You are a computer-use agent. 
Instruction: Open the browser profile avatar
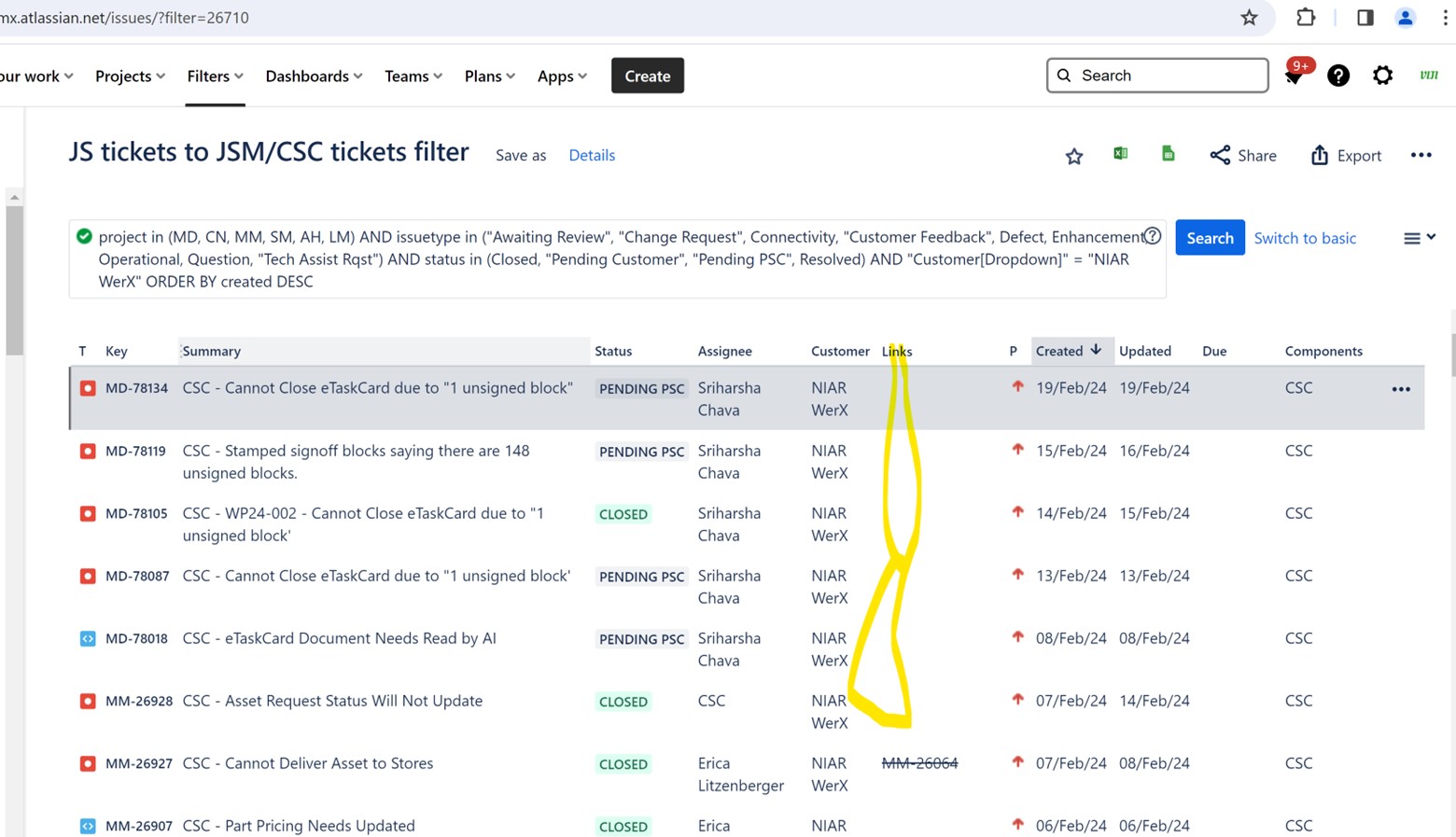point(1405,18)
